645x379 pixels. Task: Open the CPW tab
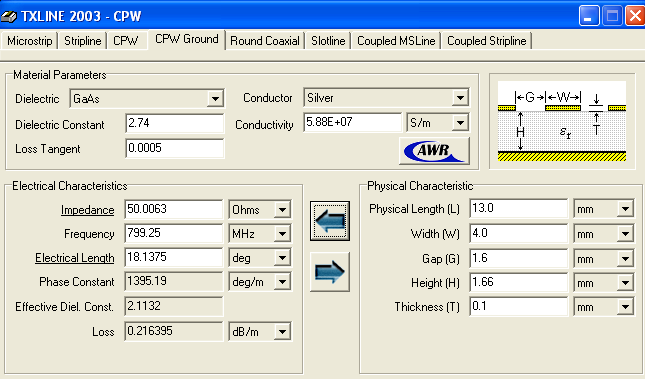pos(126,41)
